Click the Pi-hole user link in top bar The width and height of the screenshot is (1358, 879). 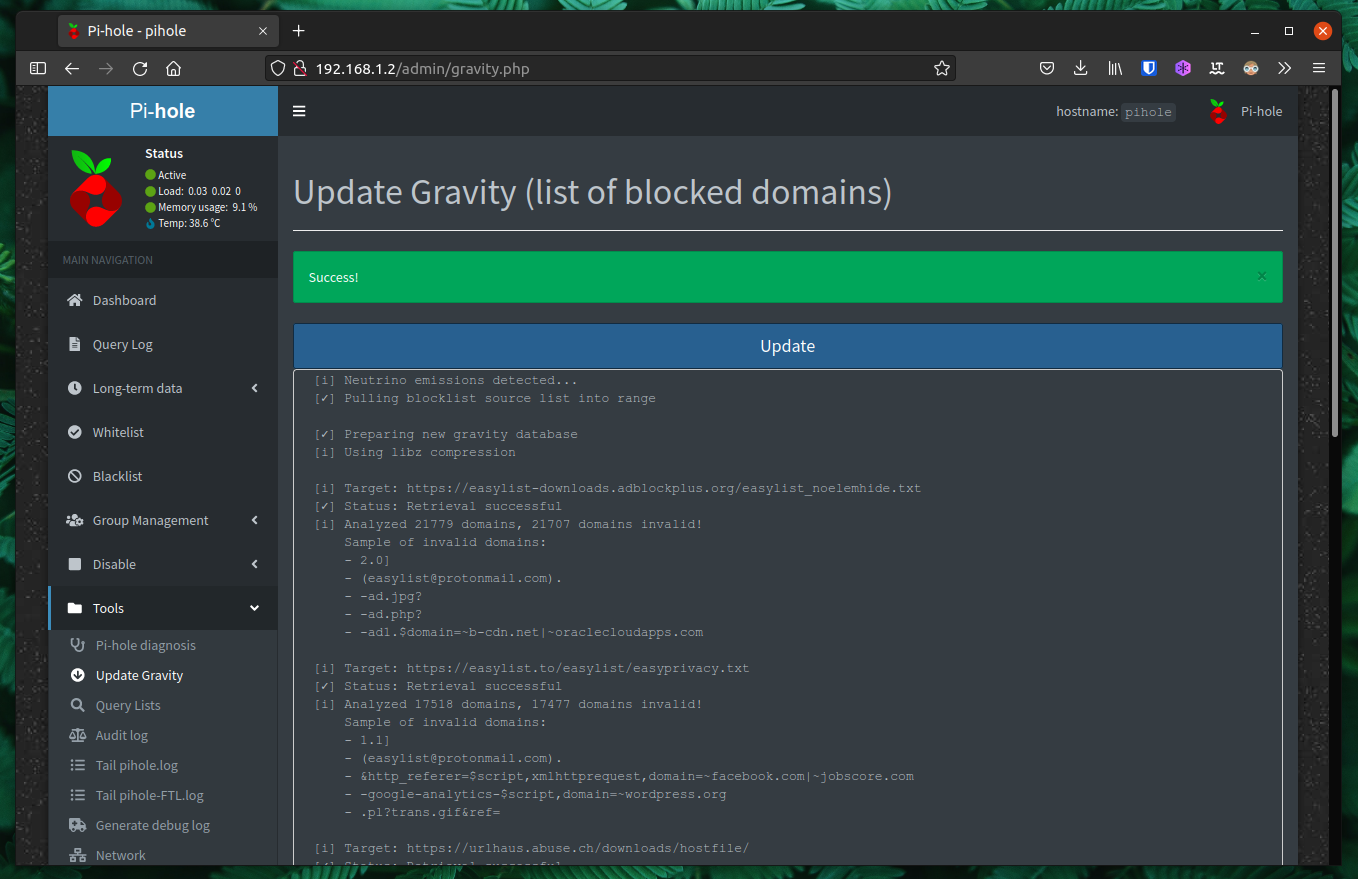click(x=1244, y=111)
